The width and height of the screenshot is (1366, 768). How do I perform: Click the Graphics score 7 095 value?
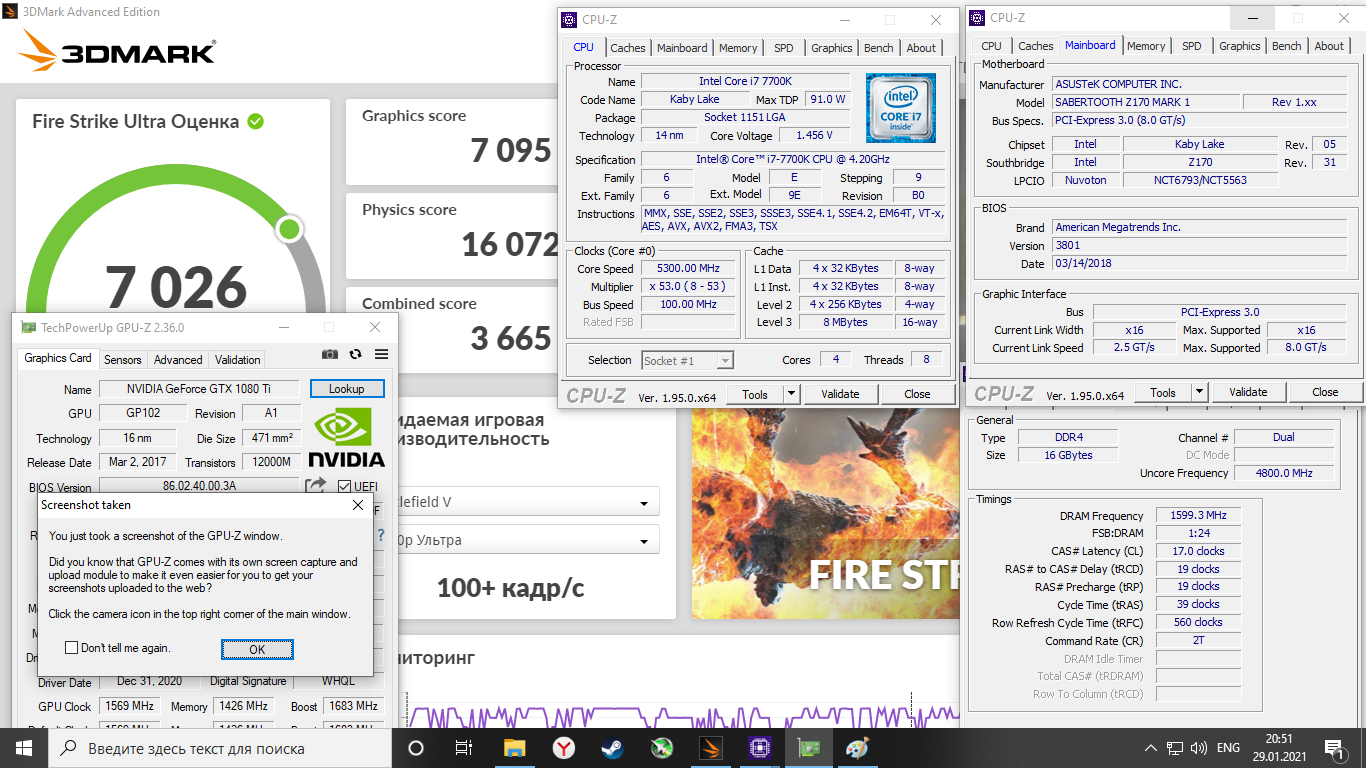511,150
